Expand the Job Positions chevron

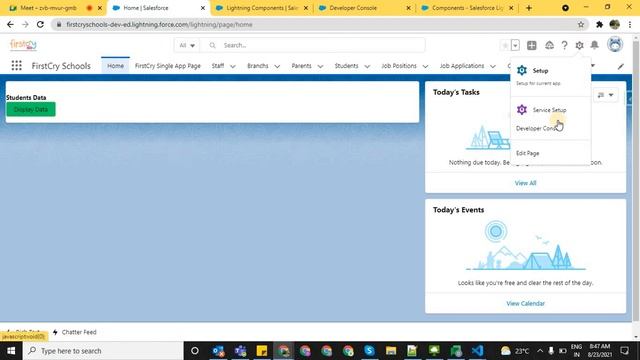tap(425, 66)
